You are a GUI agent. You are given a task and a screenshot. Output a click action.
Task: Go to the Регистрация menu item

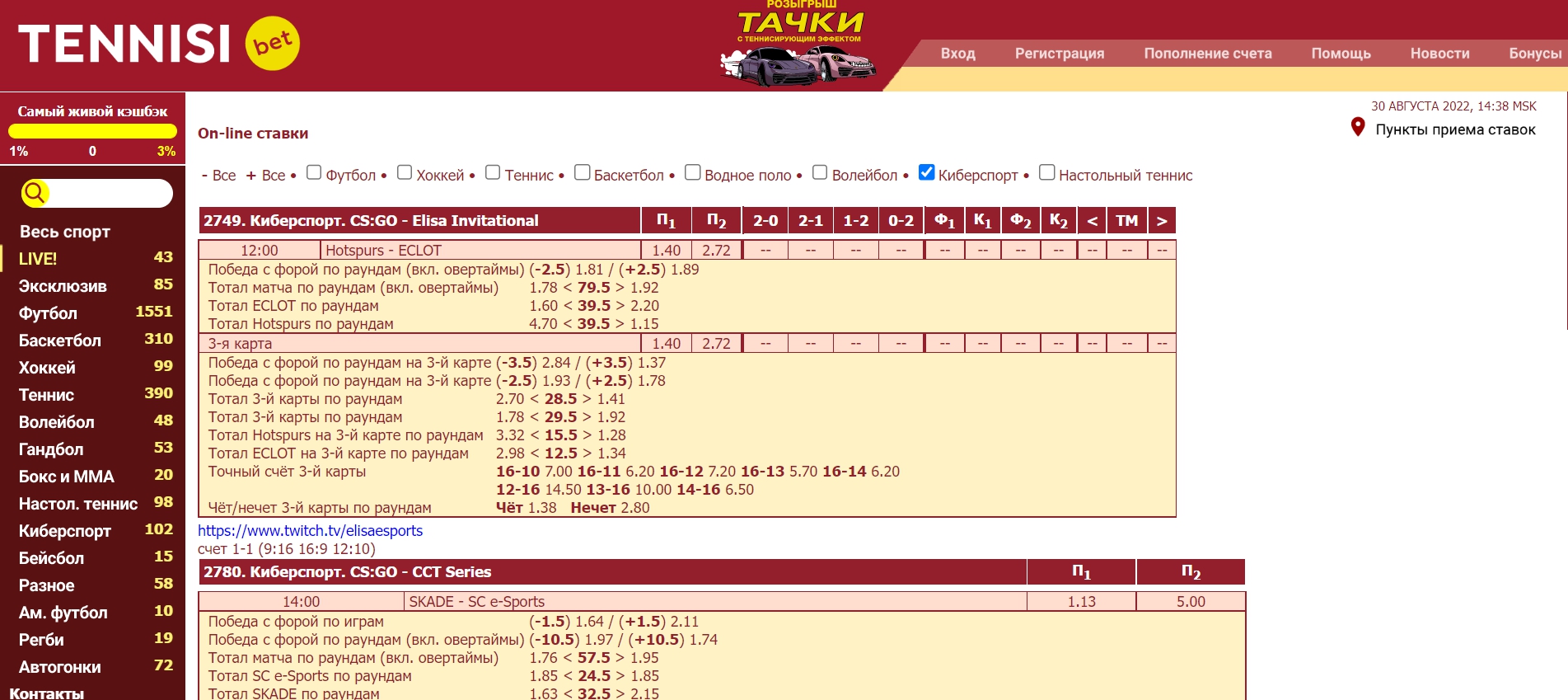[1059, 54]
